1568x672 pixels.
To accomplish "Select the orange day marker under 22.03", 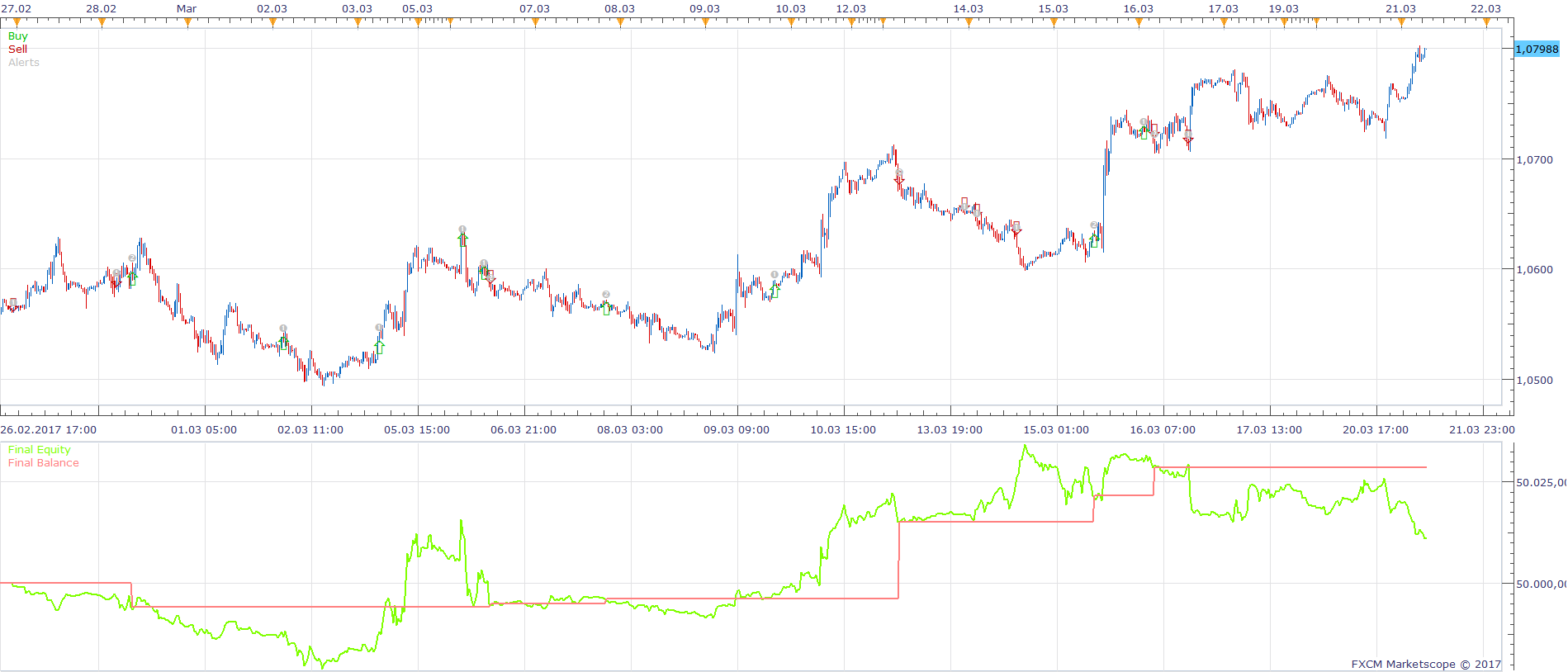I will (x=1486, y=22).
